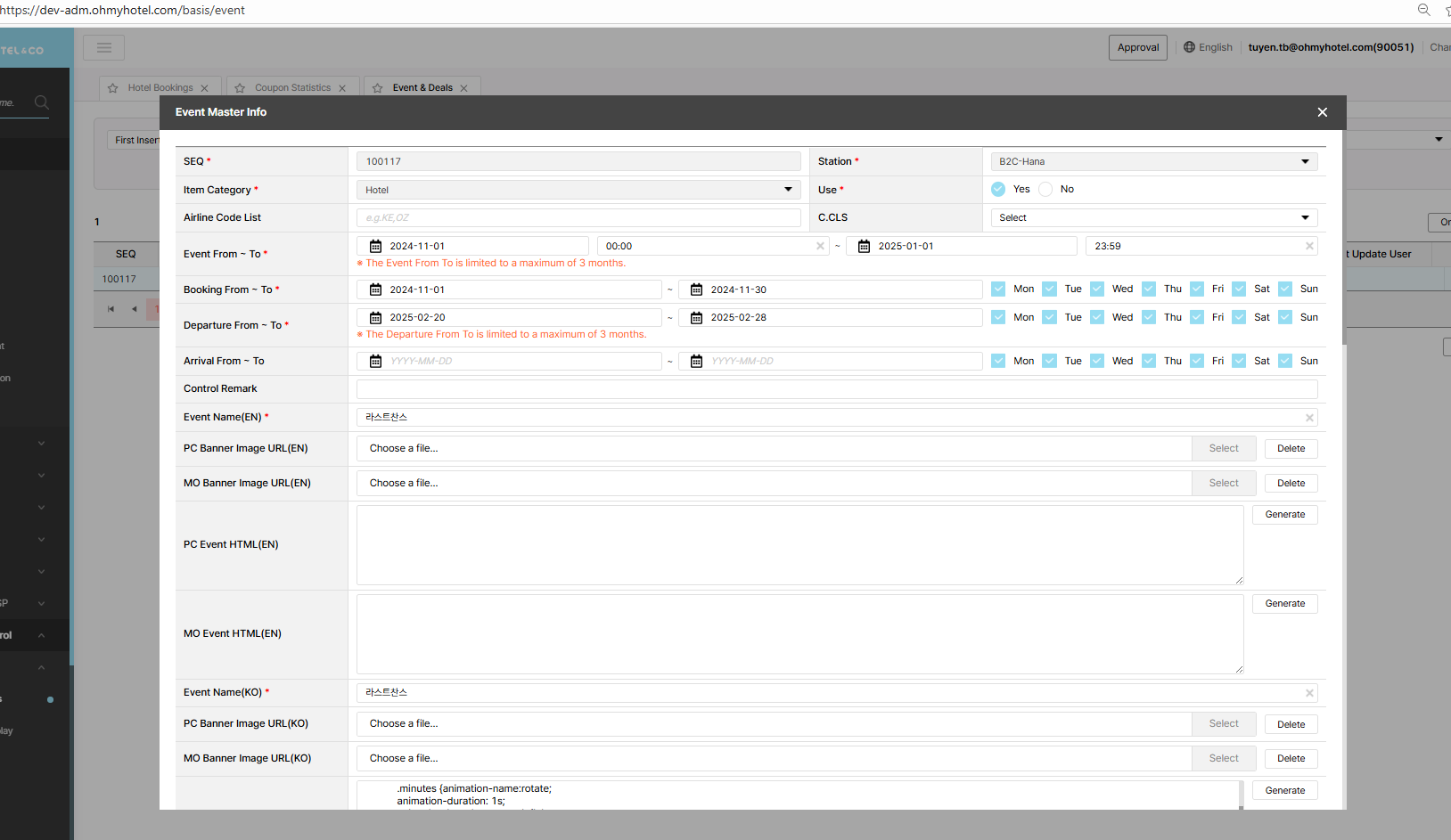Open the C.CLS Select dropdown

click(x=1153, y=218)
